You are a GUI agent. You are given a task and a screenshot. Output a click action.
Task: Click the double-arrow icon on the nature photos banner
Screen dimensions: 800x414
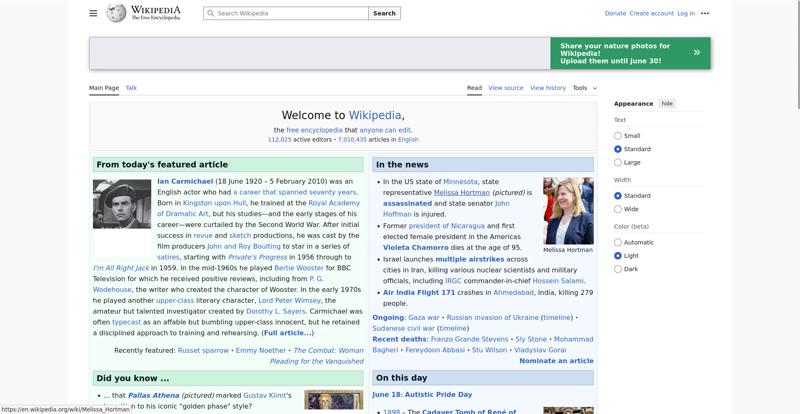pyautogui.click(x=696, y=53)
